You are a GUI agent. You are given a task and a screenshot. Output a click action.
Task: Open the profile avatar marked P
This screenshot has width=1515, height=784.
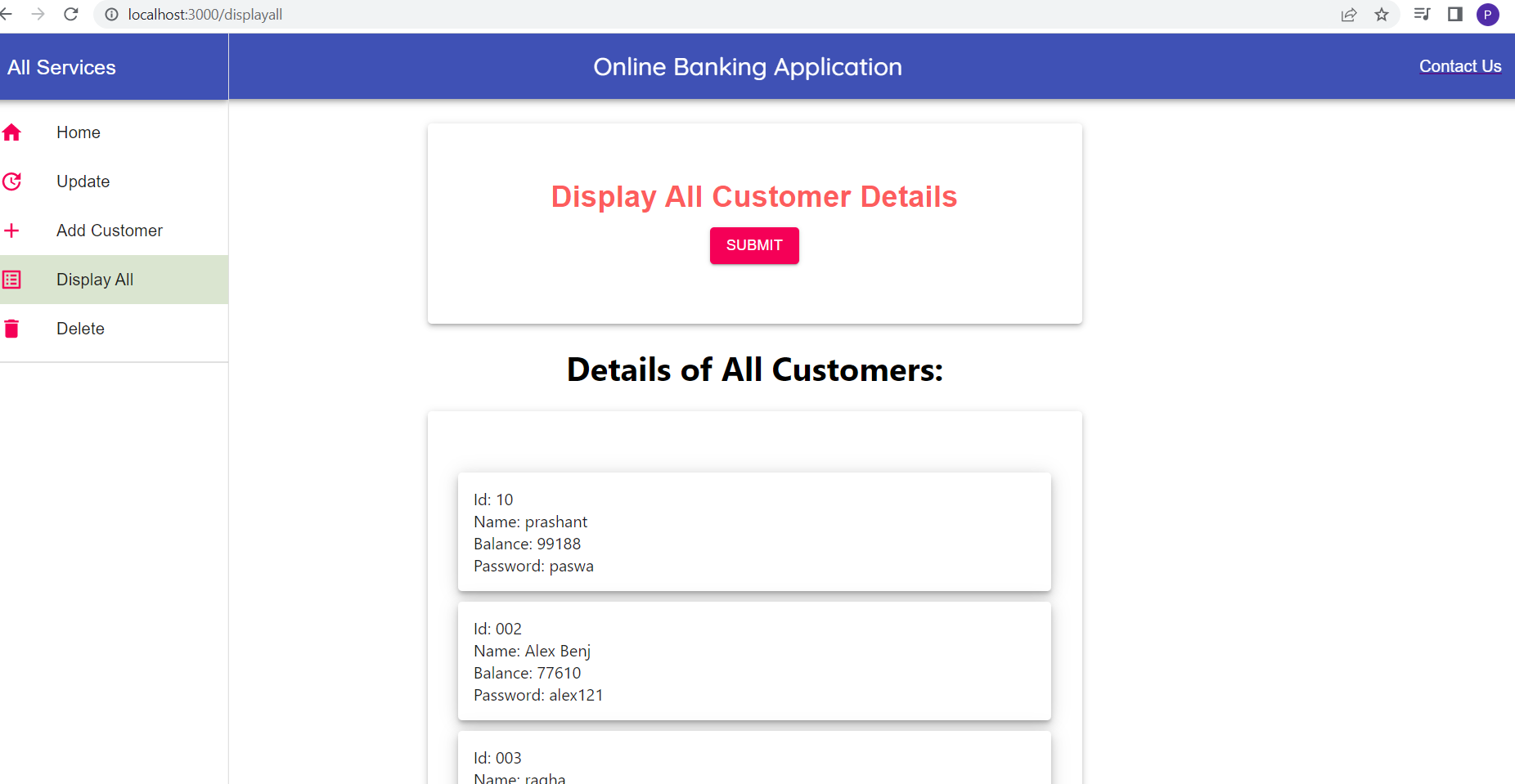coord(1488,14)
